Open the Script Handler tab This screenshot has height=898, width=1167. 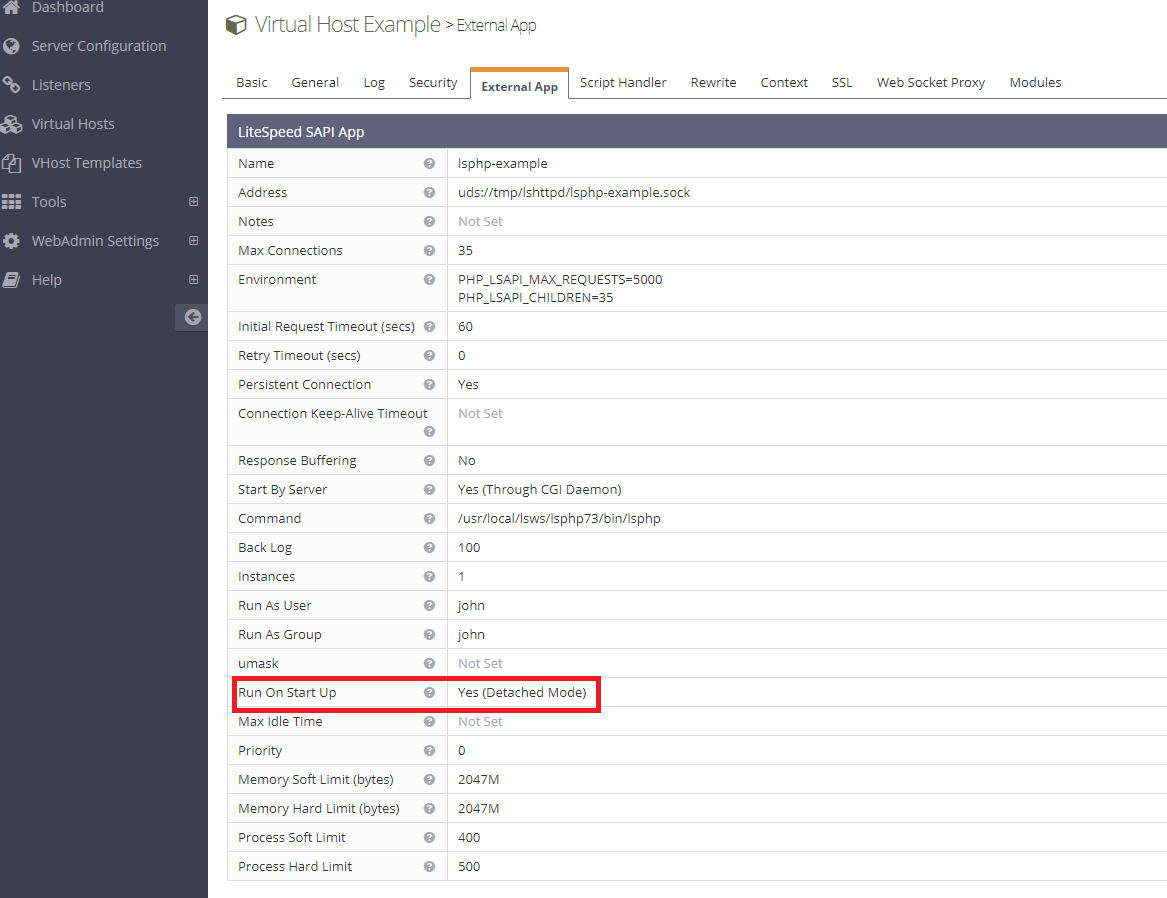point(623,83)
